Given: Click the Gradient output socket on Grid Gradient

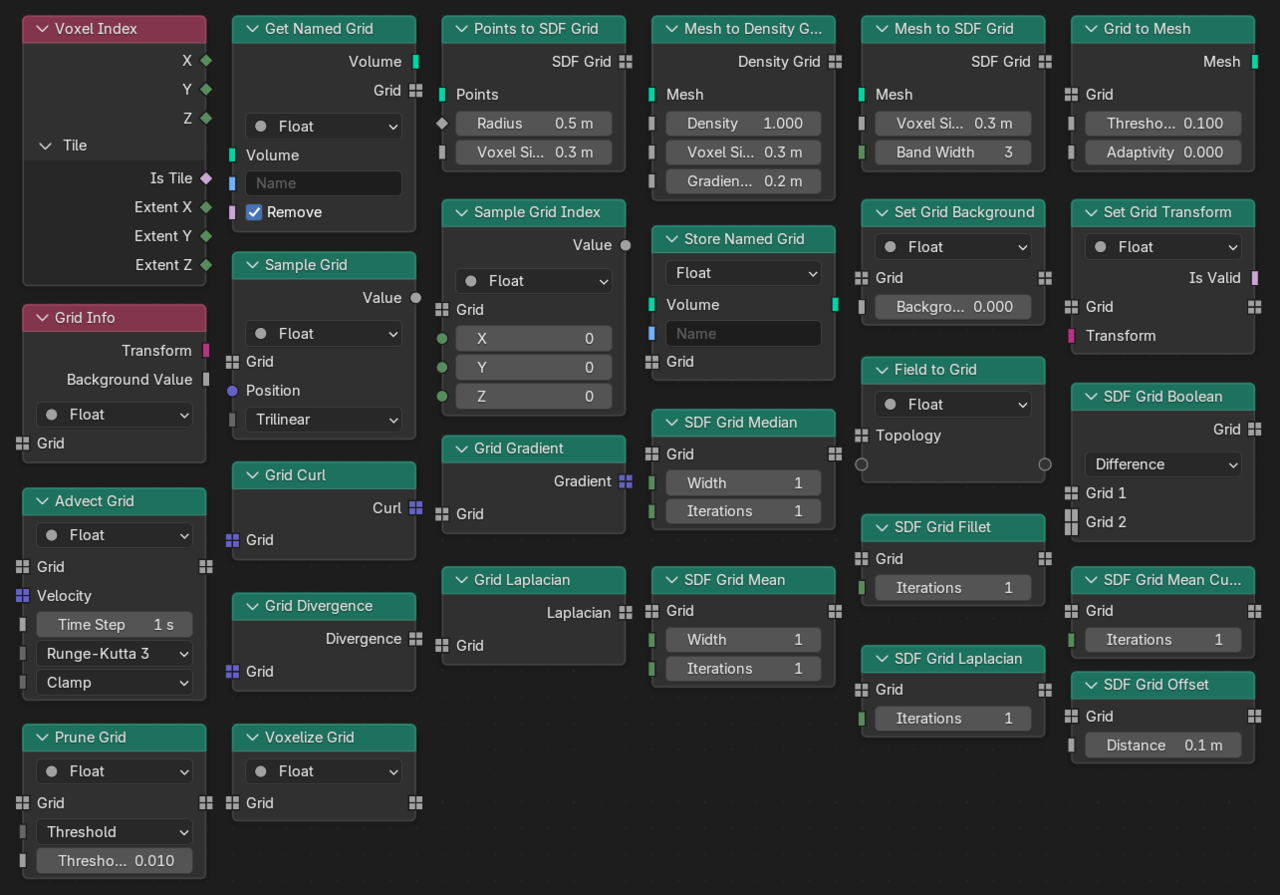Looking at the screenshot, I should point(626,481).
